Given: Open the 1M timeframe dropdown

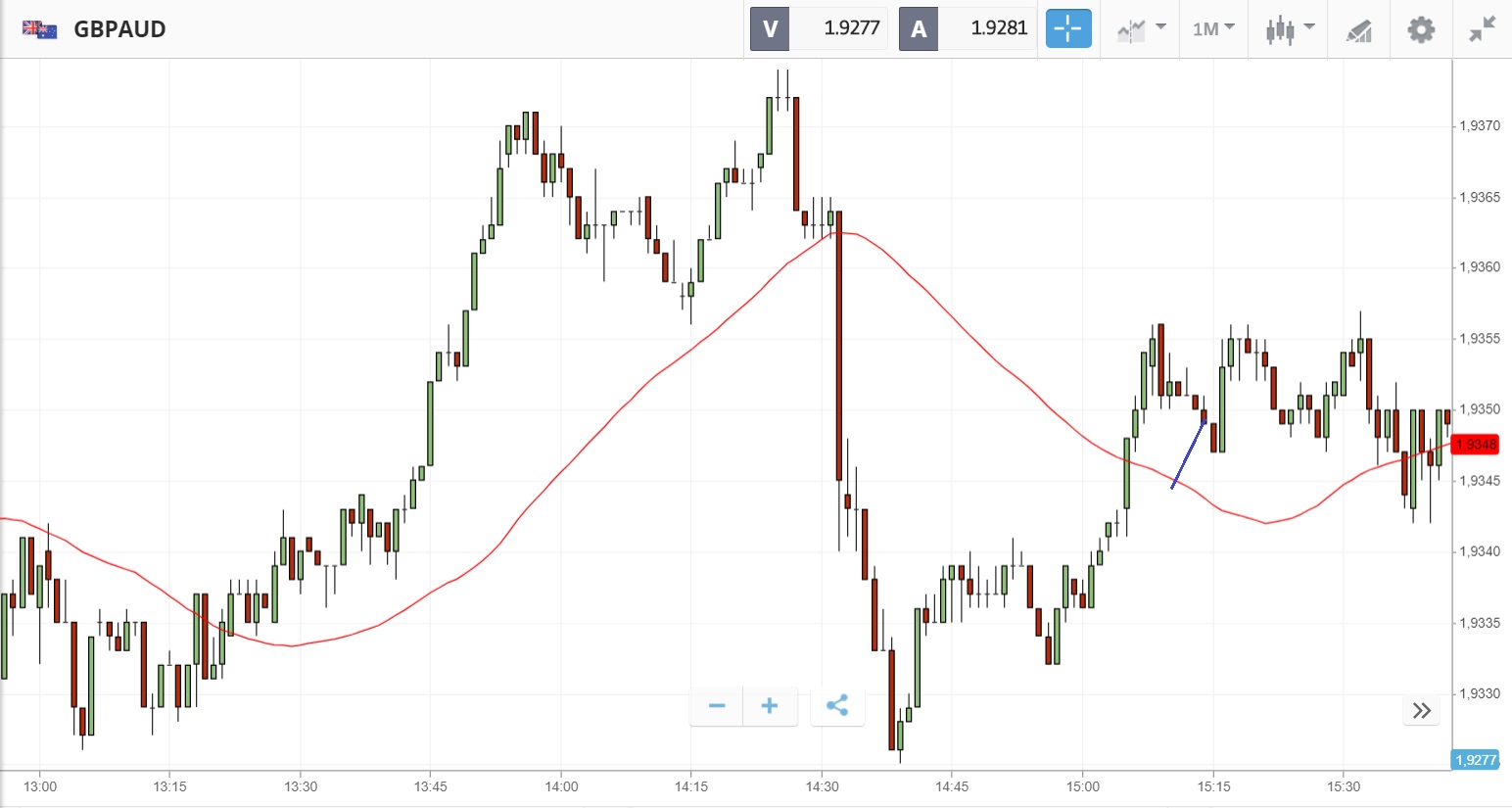Looking at the screenshot, I should (x=1213, y=29).
